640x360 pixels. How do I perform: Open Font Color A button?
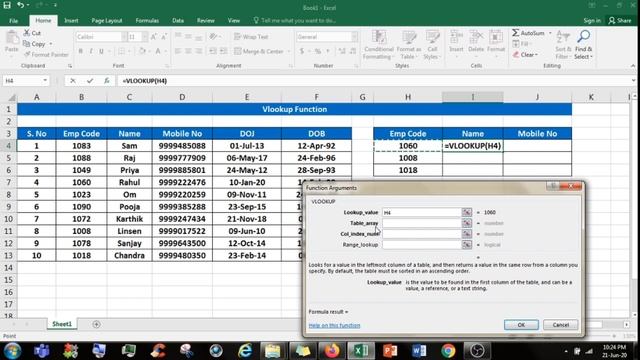pyautogui.click(x=158, y=51)
